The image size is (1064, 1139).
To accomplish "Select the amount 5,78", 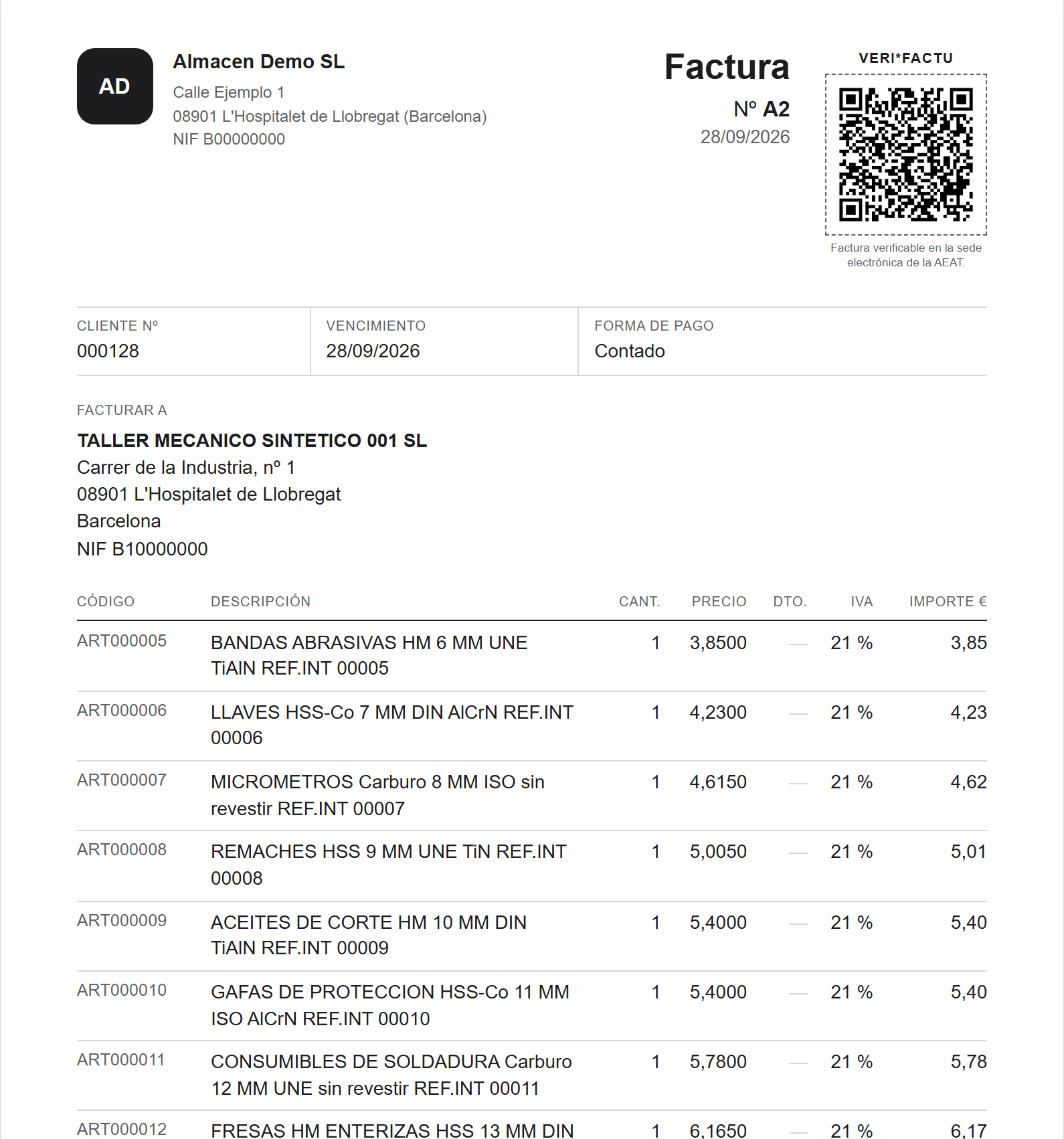I will click(968, 1062).
